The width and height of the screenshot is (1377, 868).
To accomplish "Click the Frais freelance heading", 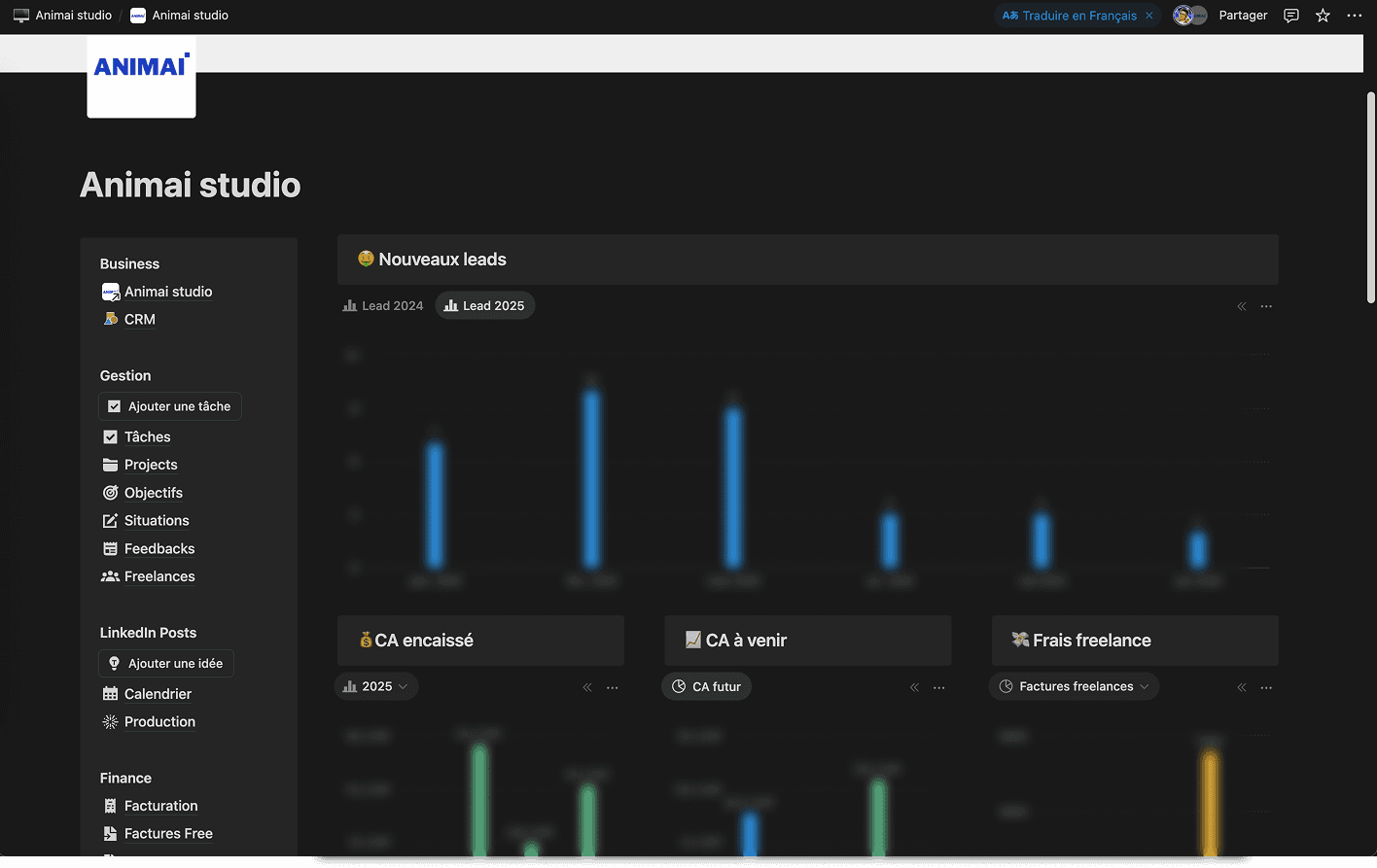I will (1091, 641).
